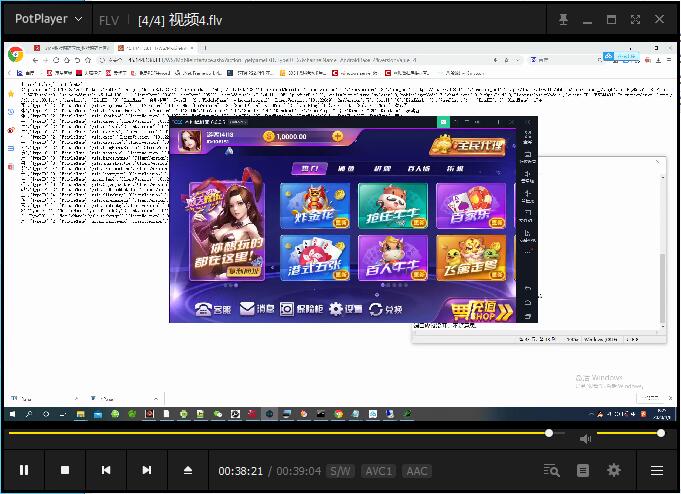681x494 pixels.
Task: Stop the video playback
Action: (65, 470)
